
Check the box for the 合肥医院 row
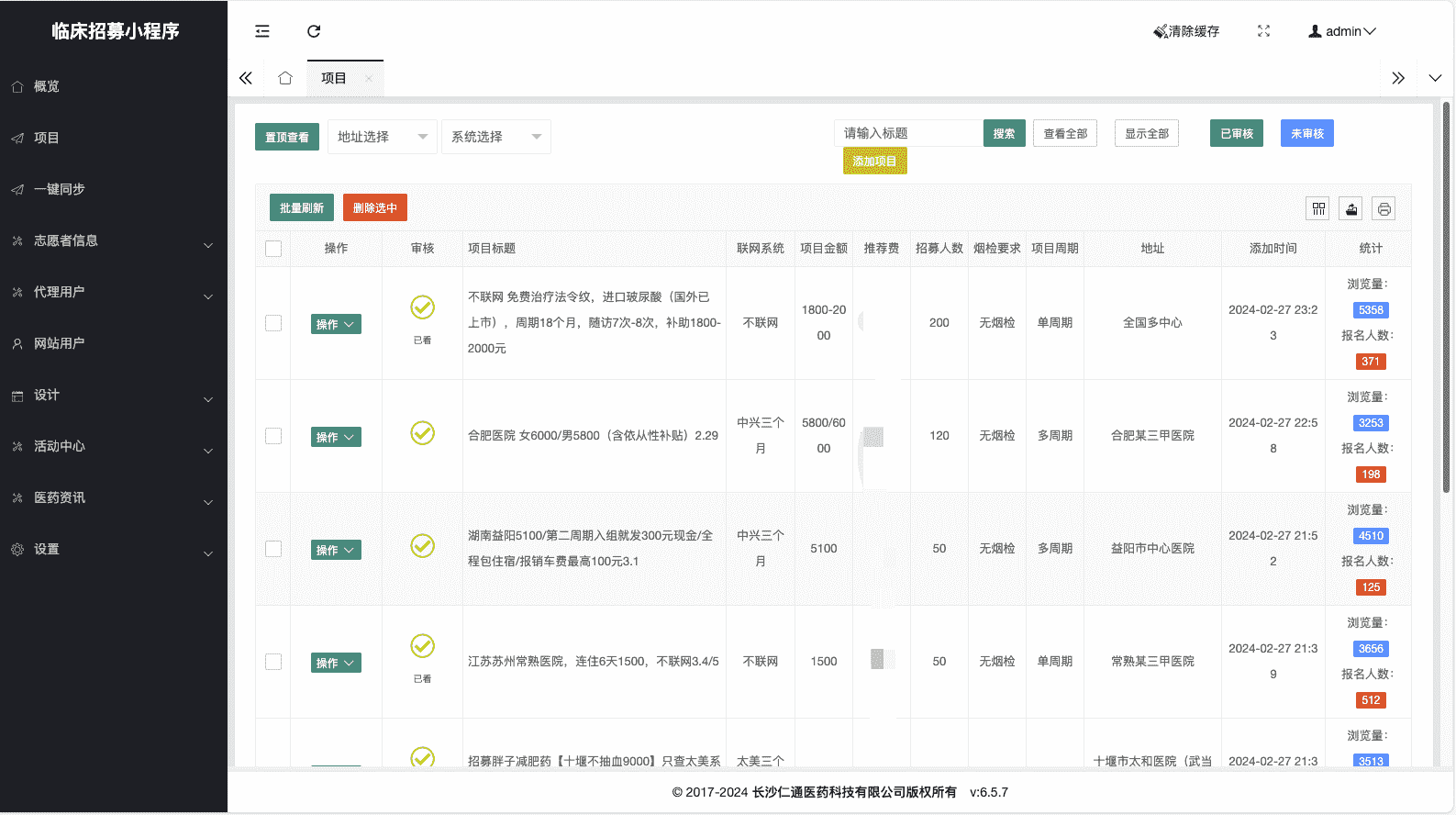273,436
